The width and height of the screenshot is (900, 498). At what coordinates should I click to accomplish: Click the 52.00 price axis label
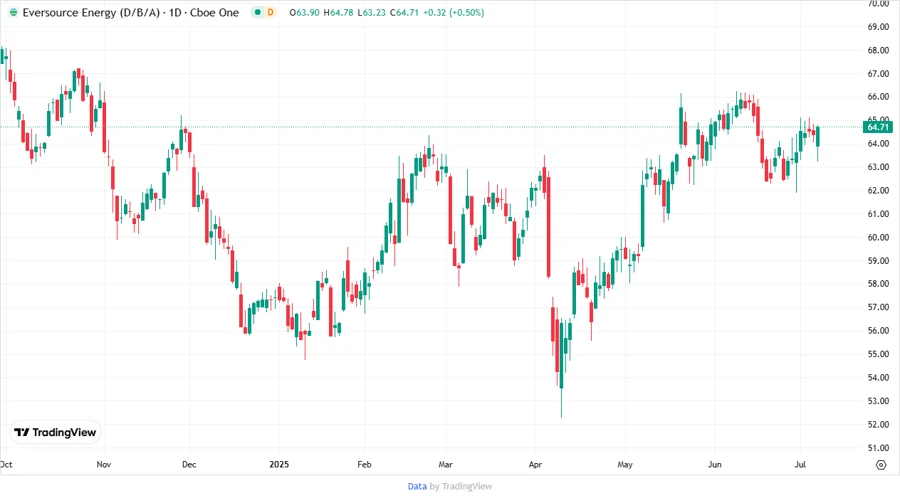tap(878, 425)
